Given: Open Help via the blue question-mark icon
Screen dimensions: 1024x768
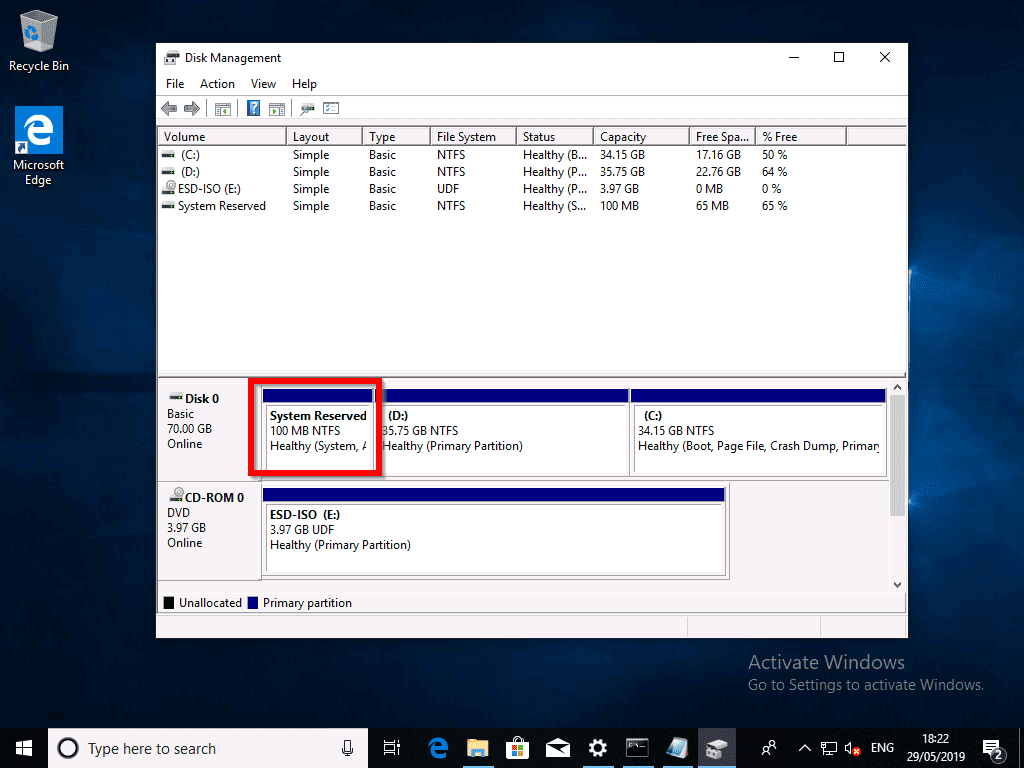Looking at the screenshot, I should pyautogui.click(x=253, y=108).
